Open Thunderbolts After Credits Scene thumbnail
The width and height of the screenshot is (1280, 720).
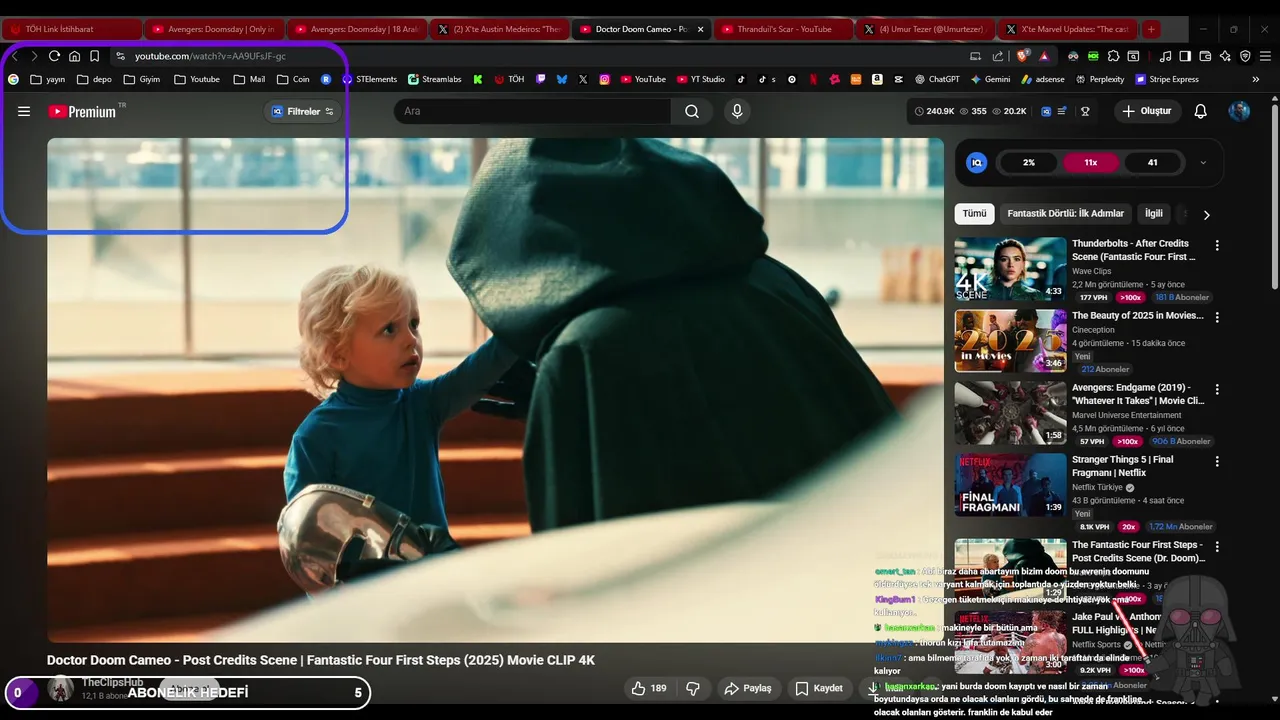1010,269
